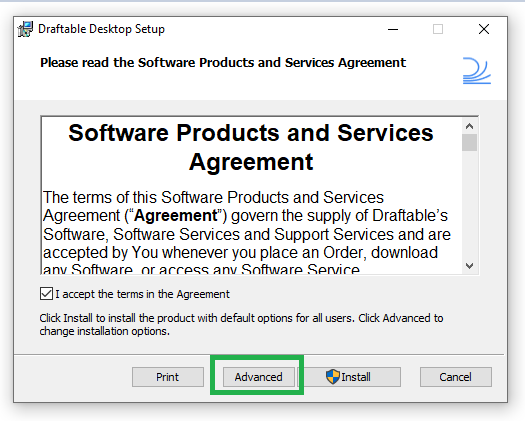This screenshot has width=525, height=421.
Task: Click "Please read the Software Products and Services Agreement"
Action: (223, 63)
